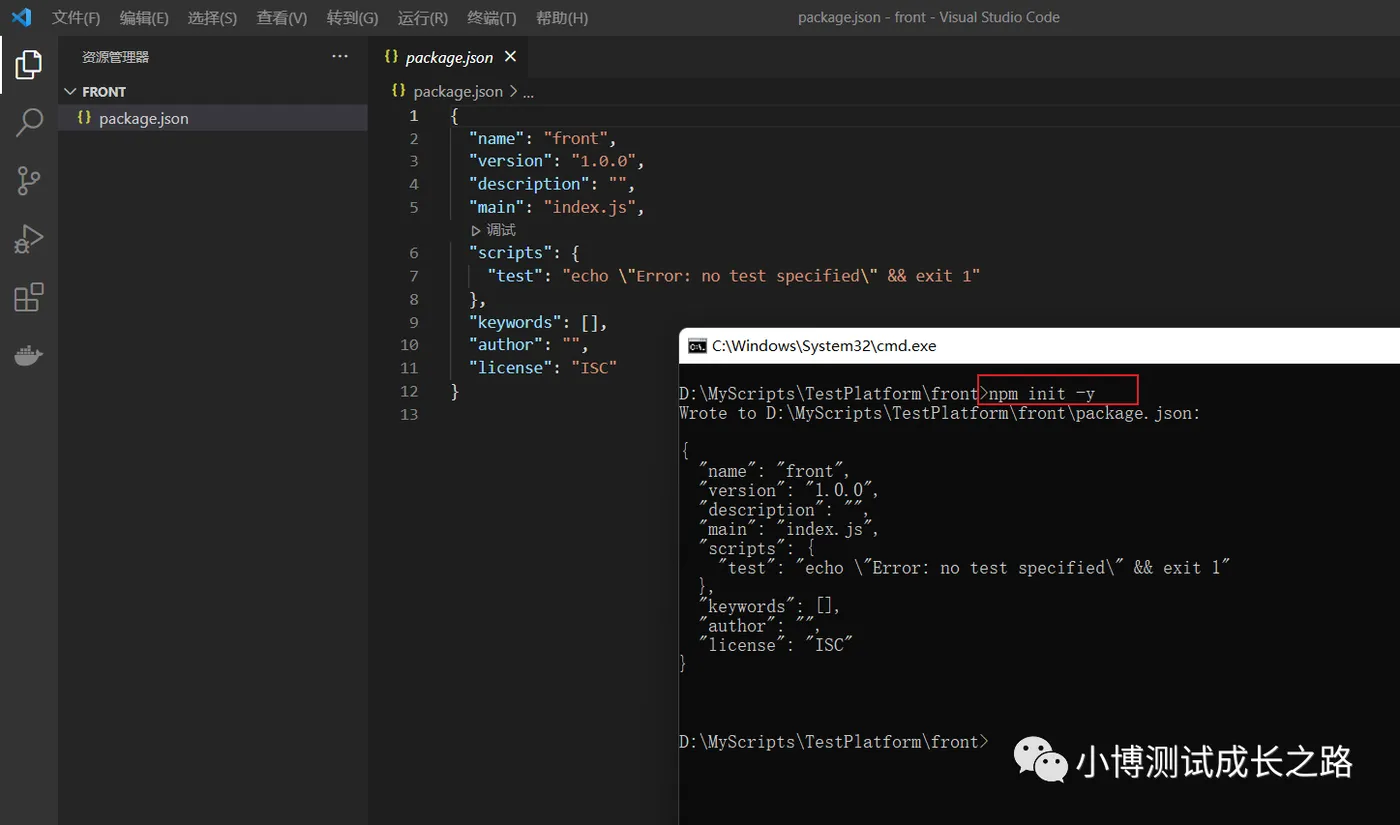Click the "ISC" license value in editor
The image size is (1400, 825).
pos(594,368)
